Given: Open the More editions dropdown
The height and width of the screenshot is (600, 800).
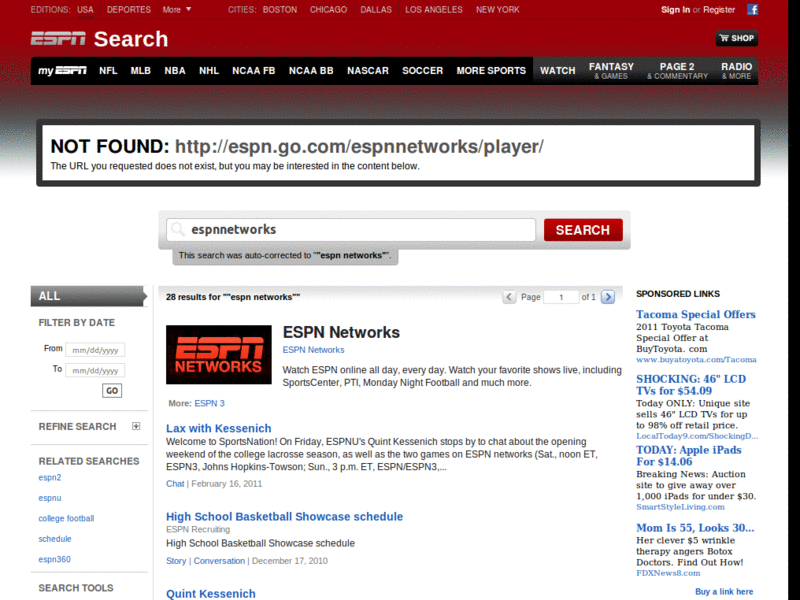Looking at the screenshot, I should (177, 10).
